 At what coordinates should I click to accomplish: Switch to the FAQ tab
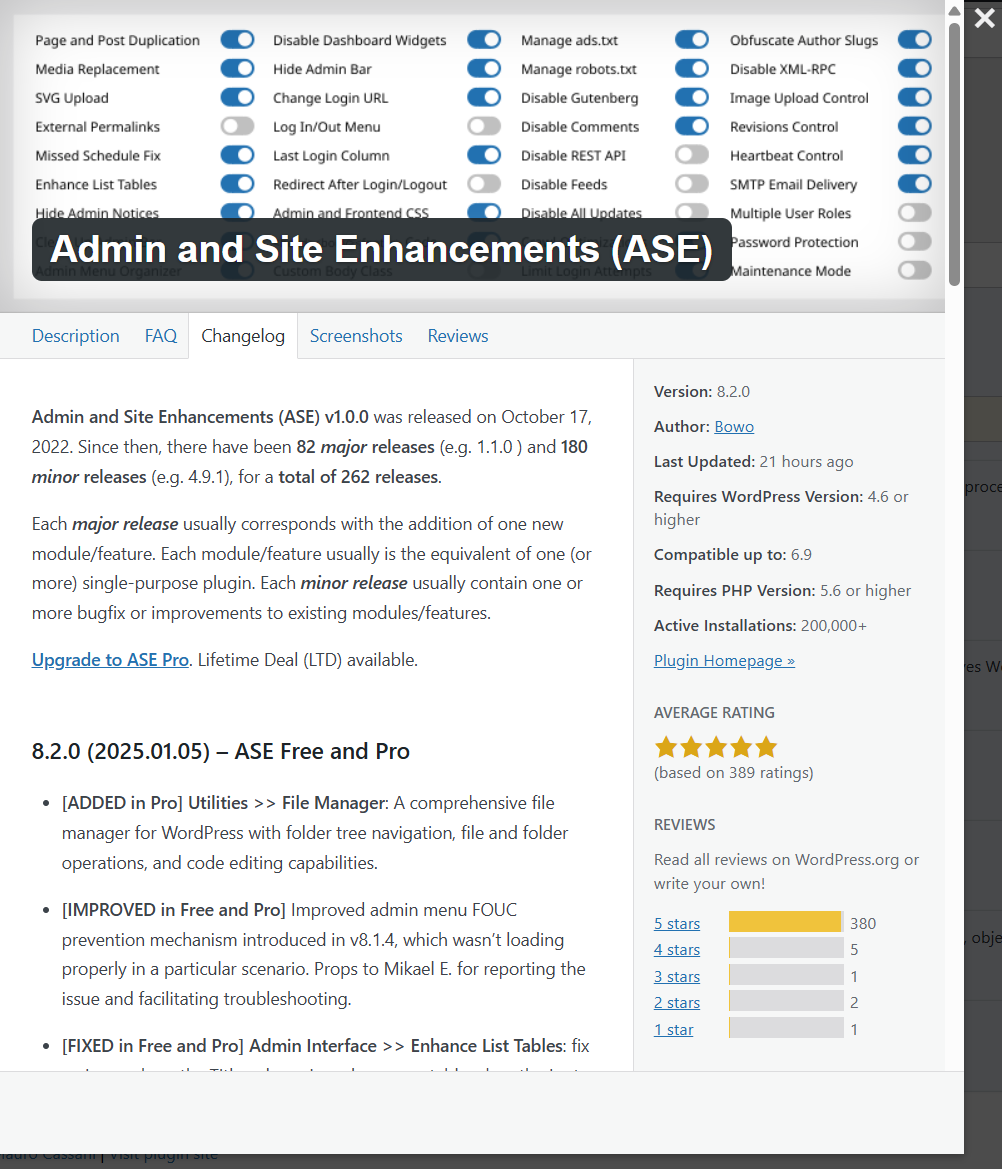tap(160, 336)
